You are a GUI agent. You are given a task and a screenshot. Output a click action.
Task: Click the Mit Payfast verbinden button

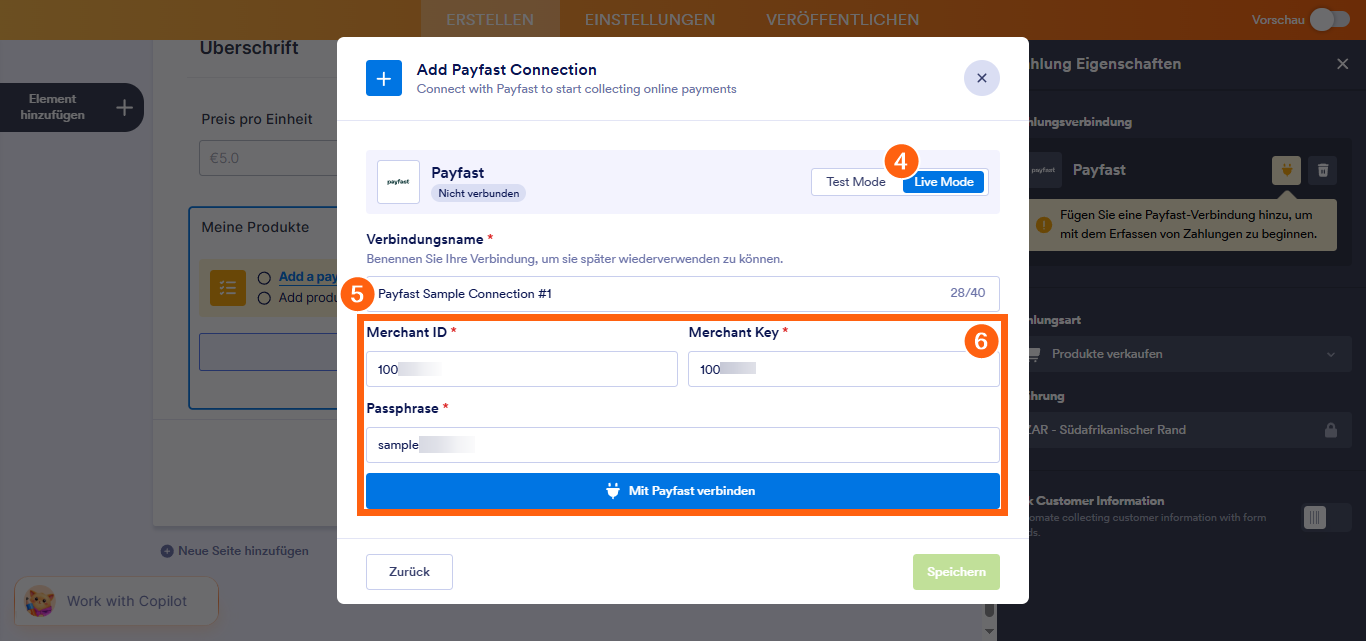(682, 491)
